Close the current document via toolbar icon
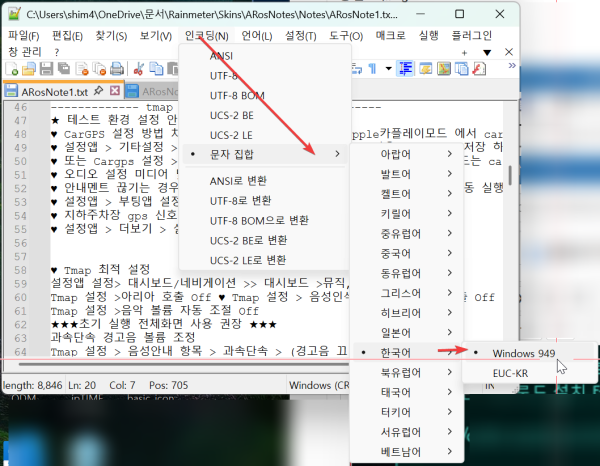Viewport: 600px width, 466px height. click(x=82, y=69)
